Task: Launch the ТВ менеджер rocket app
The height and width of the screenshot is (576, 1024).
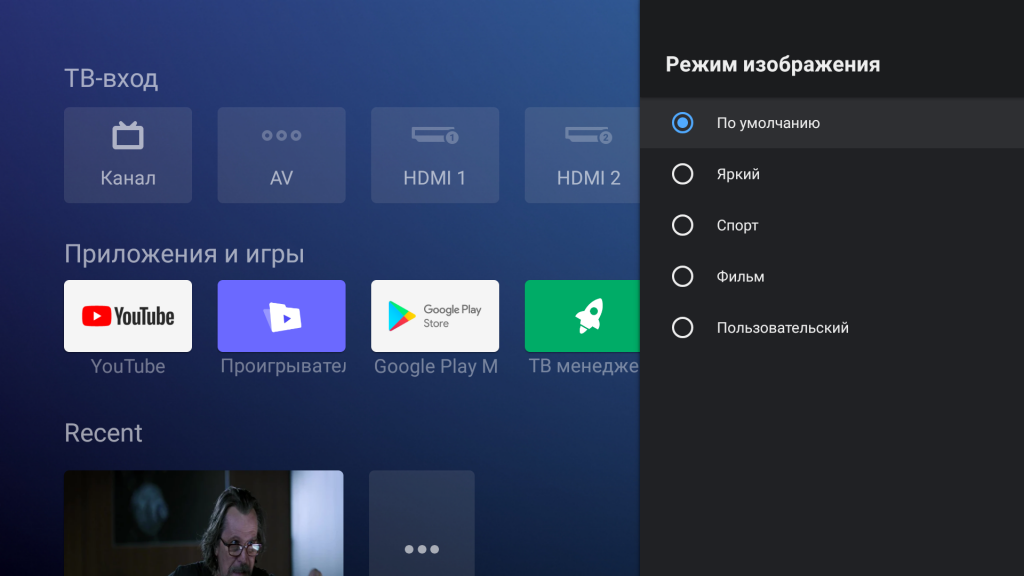Action: click(x=582, y=316)
